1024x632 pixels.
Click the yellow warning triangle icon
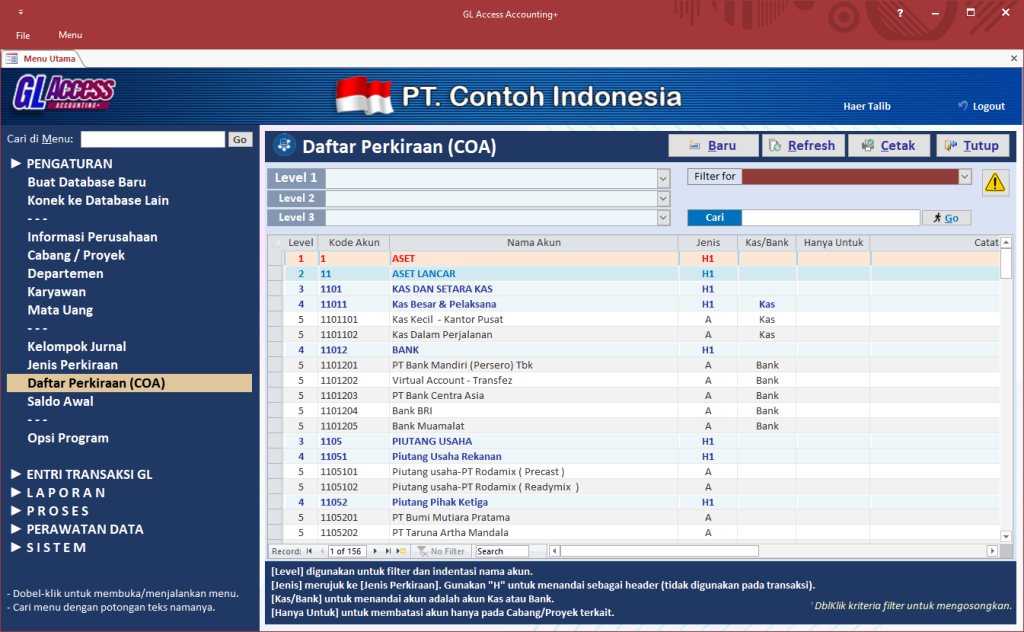click(x=996, y=182)
